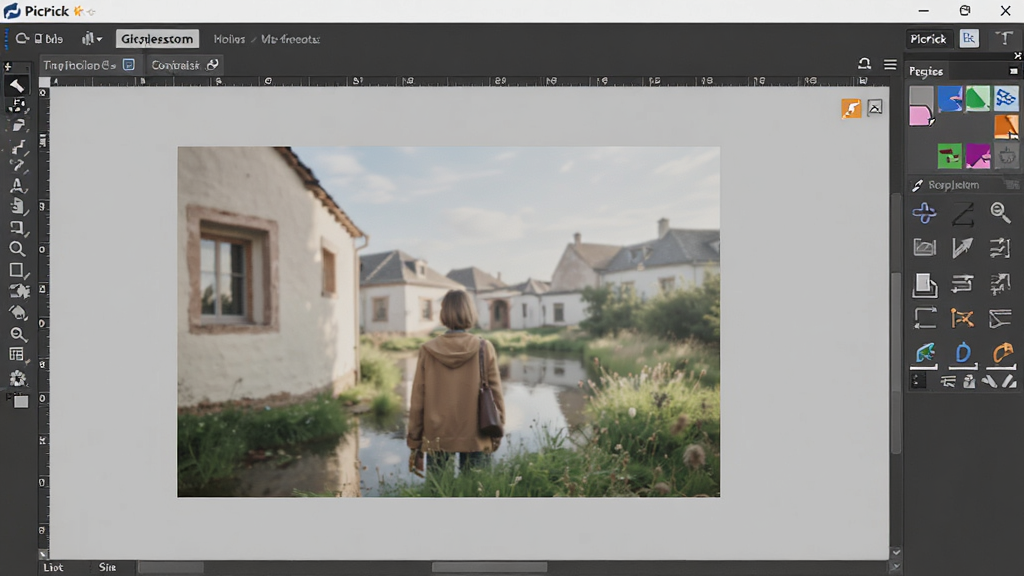
Task: Select the hammer-shaped tool in left toolbar
Action: (x=17, y=85)
